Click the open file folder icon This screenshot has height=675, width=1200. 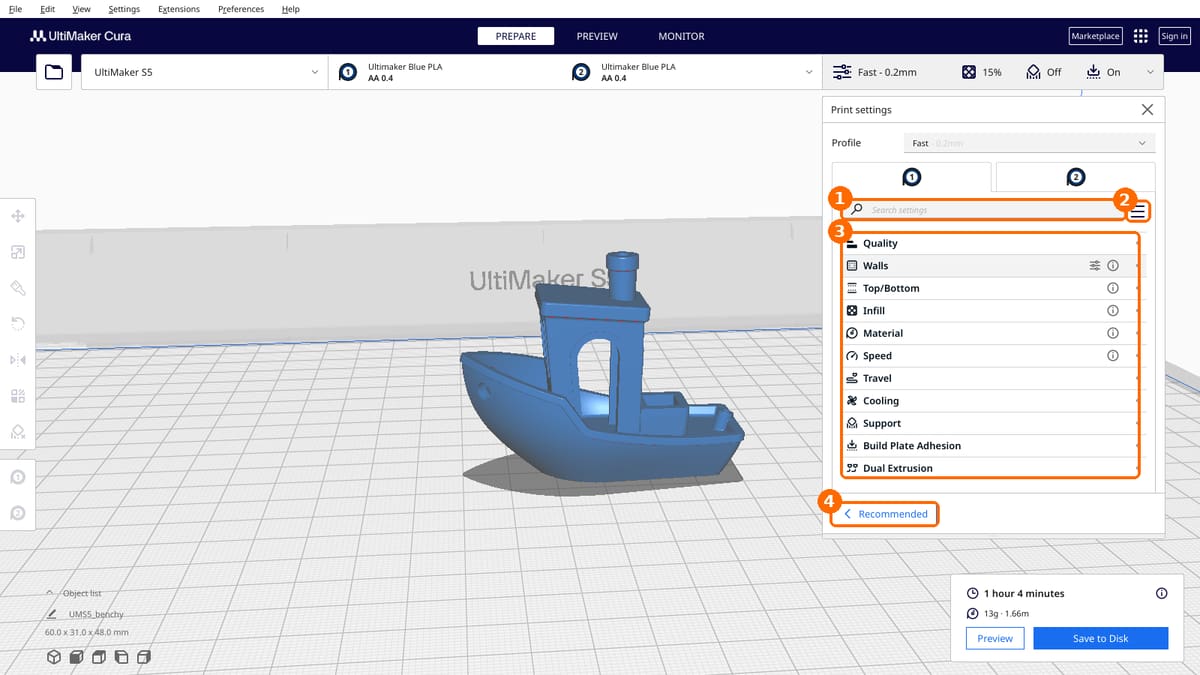point(54,72)
